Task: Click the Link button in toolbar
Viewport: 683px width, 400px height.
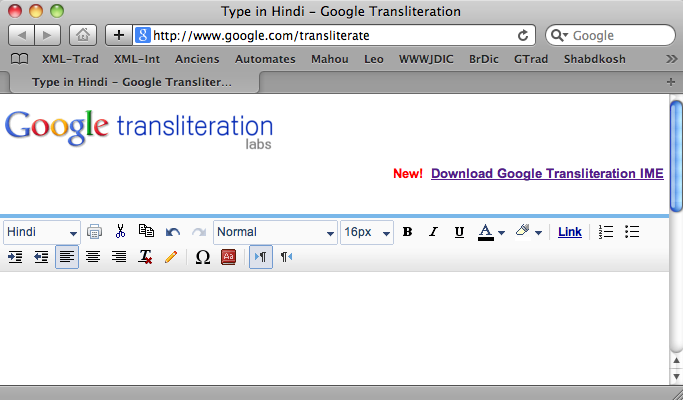Action: click(569, 232)
